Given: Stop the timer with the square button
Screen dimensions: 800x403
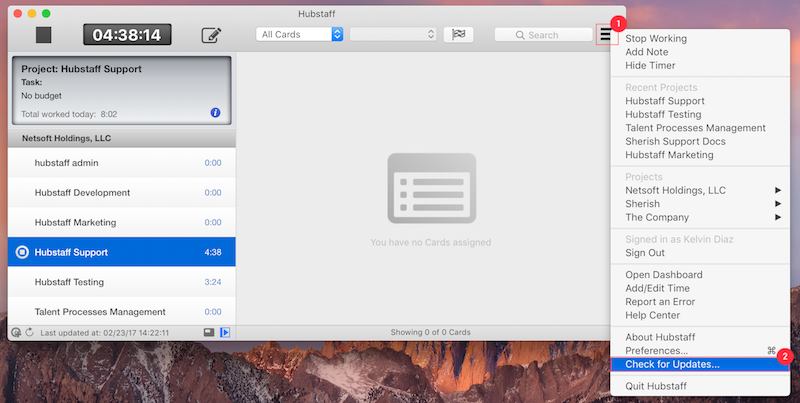Looking at the screenshot, I should pos(43,35).
